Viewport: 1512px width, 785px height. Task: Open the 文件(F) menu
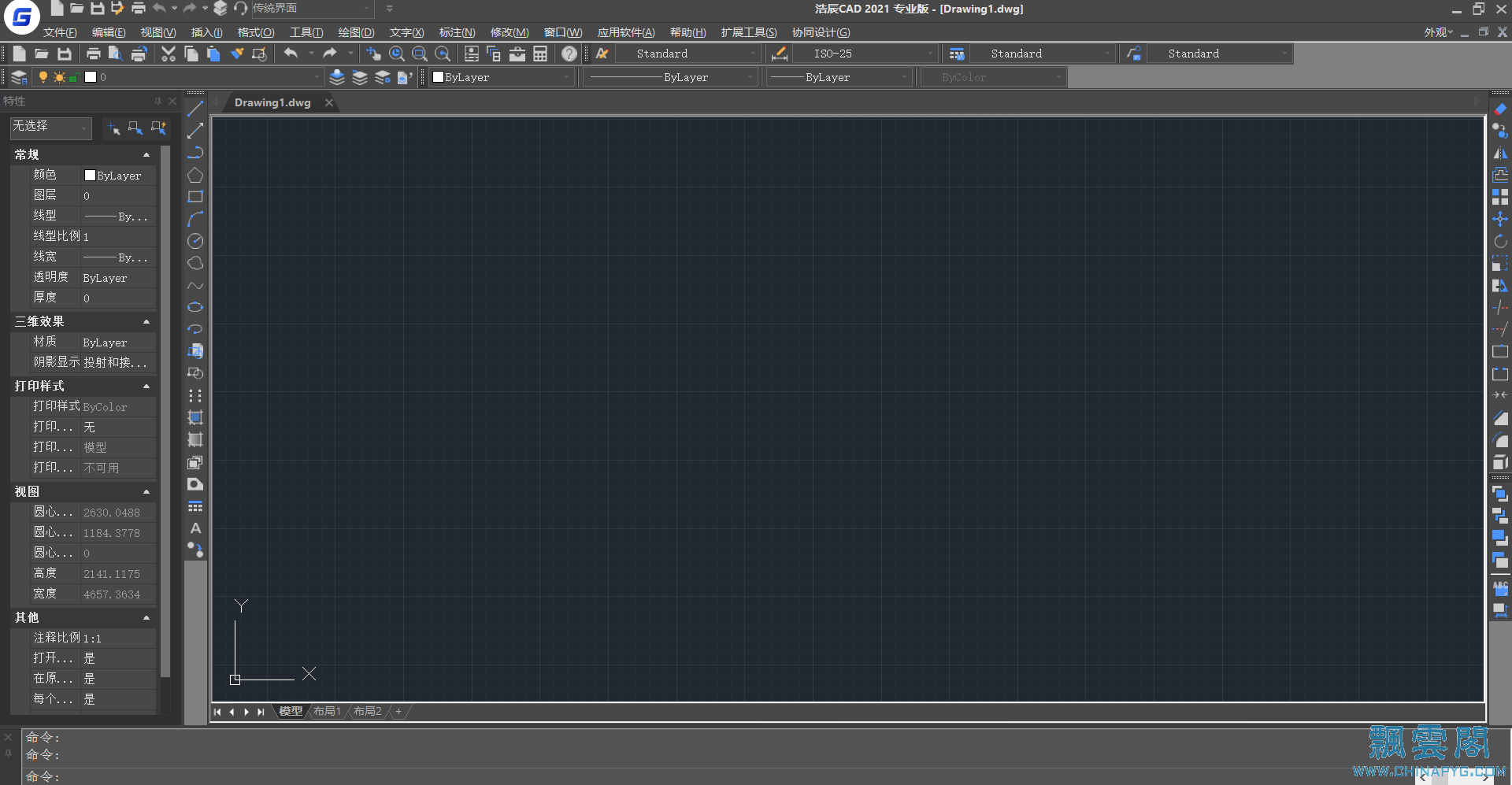[60, 32]
